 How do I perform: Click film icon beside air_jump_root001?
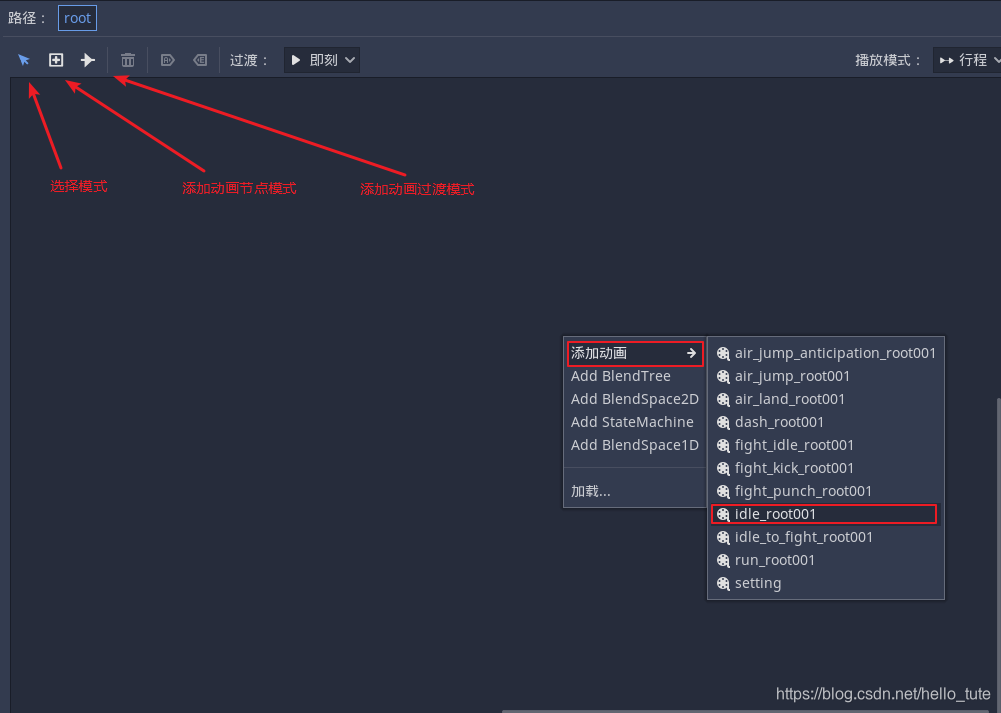(x=723, y=377)
